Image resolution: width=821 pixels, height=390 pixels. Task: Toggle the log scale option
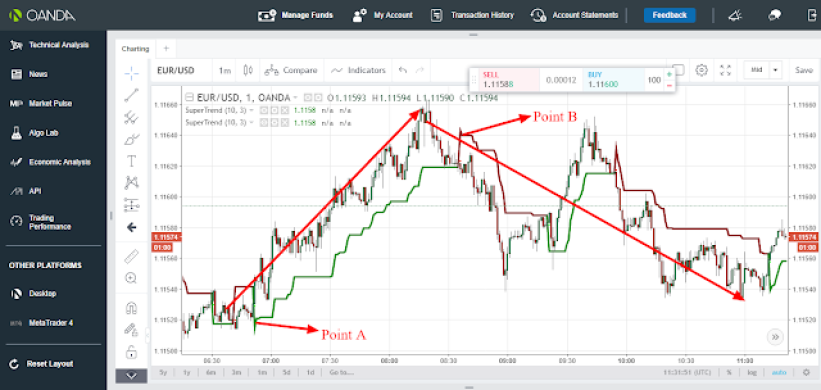pos(752,373)
